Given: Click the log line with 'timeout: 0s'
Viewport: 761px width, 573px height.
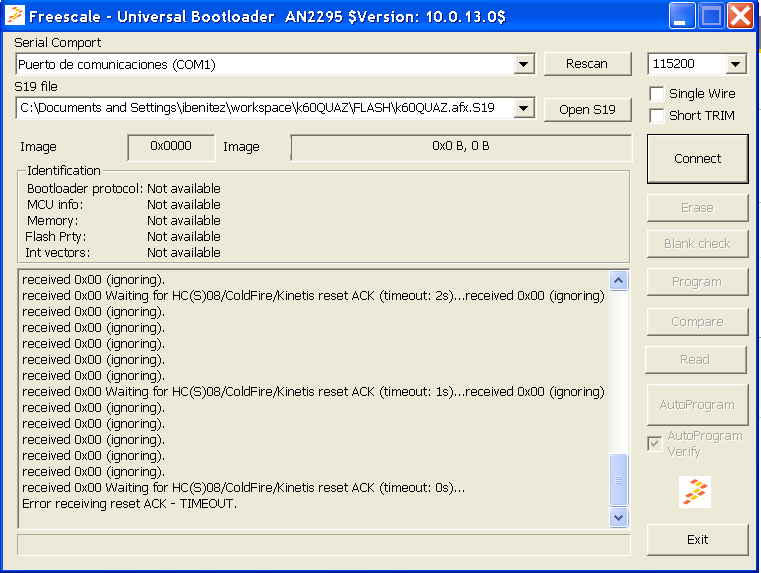Looking at the screenshot, I should [244, 488].
